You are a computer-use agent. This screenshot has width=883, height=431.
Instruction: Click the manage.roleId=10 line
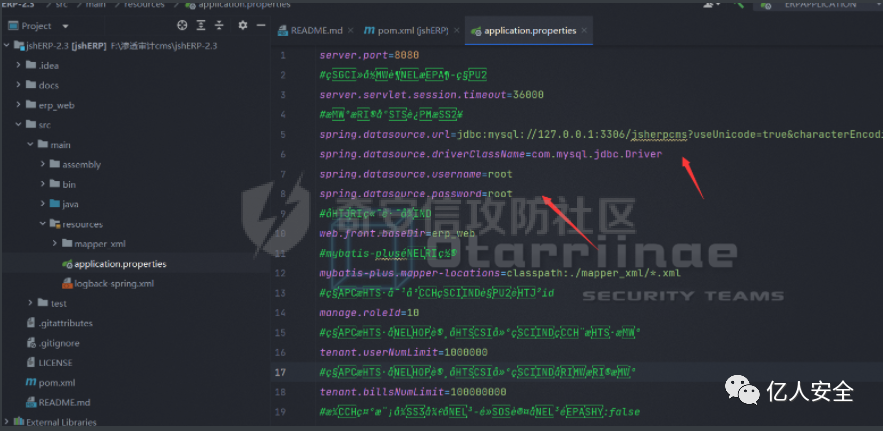(x=369, y=313)
